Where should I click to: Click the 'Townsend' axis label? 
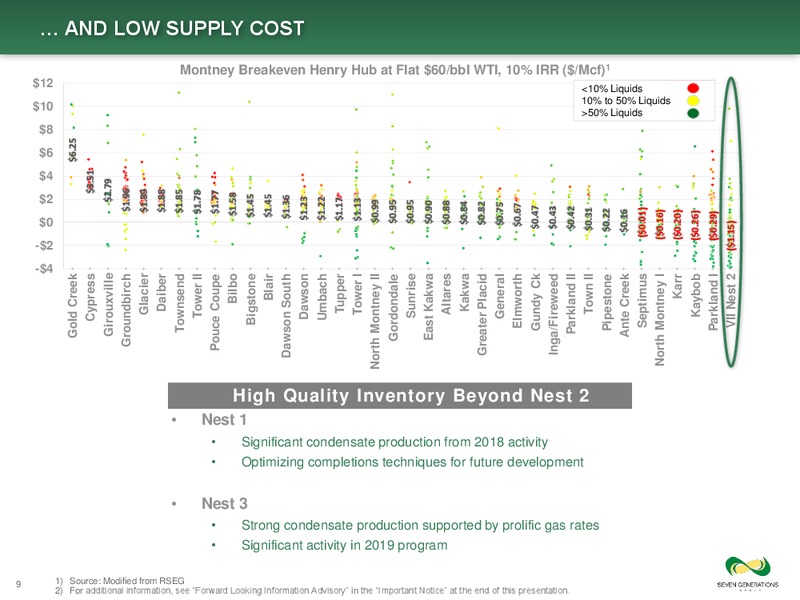(x=180, y=303)
